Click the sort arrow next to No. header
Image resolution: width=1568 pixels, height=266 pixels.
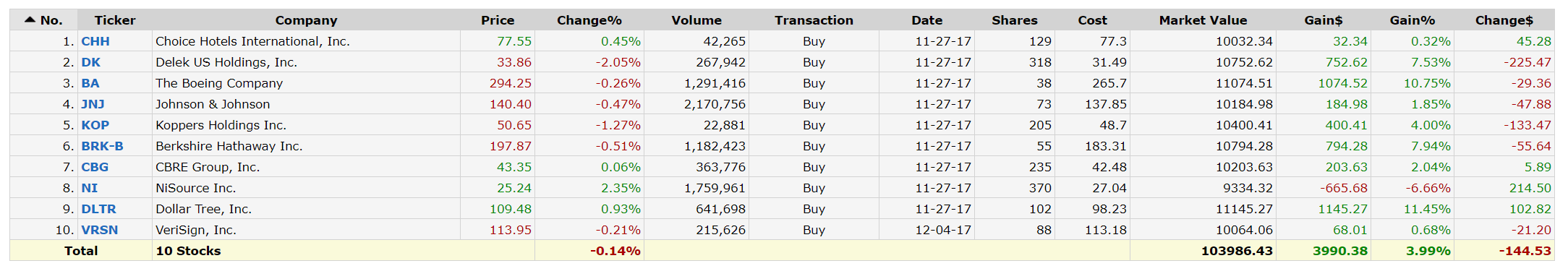click(30, 20)
